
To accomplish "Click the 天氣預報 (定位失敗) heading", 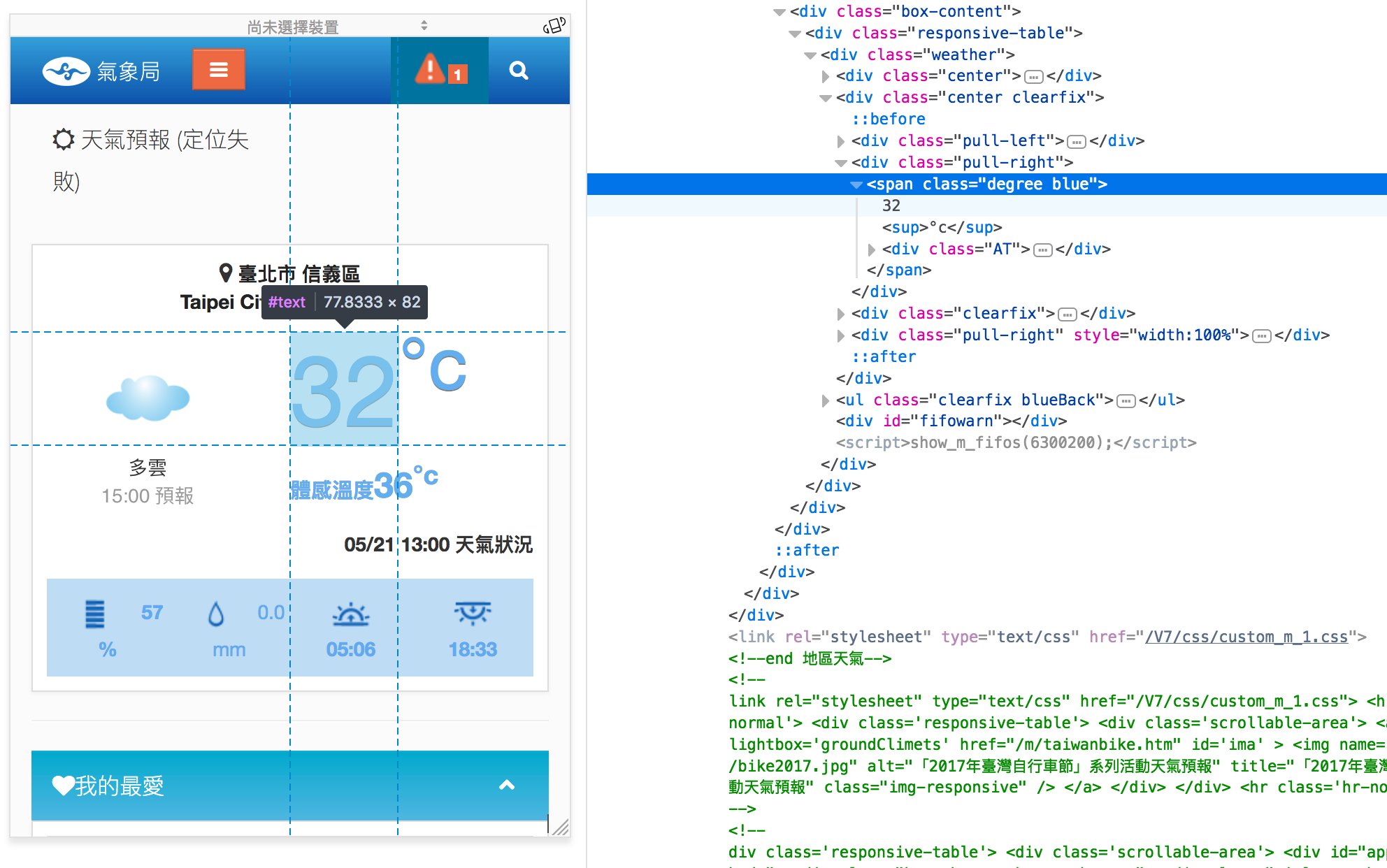I will click(151, 160).
